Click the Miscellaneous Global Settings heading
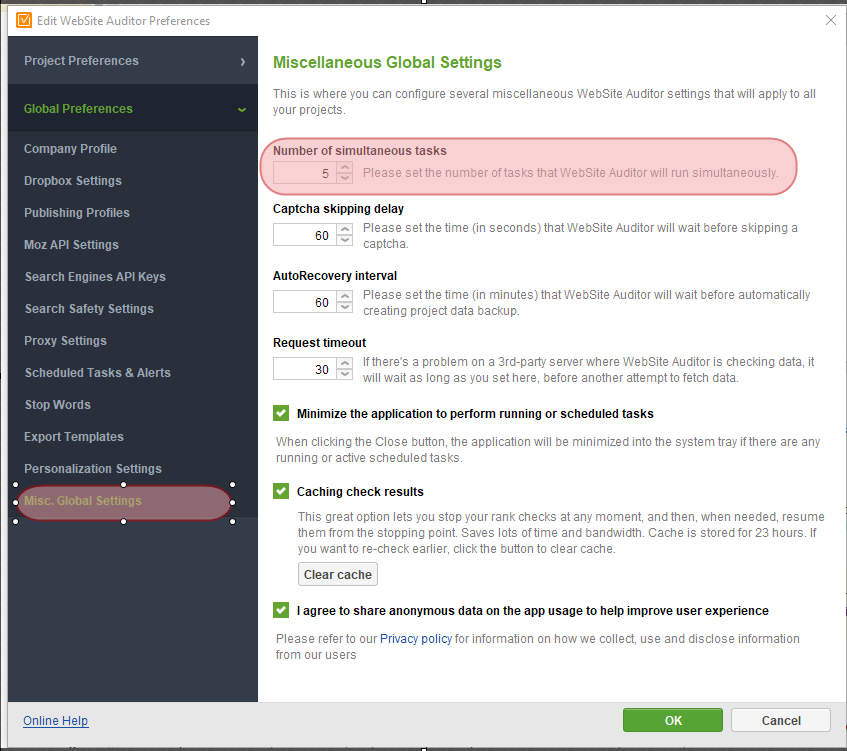 [x=387, y=62]
